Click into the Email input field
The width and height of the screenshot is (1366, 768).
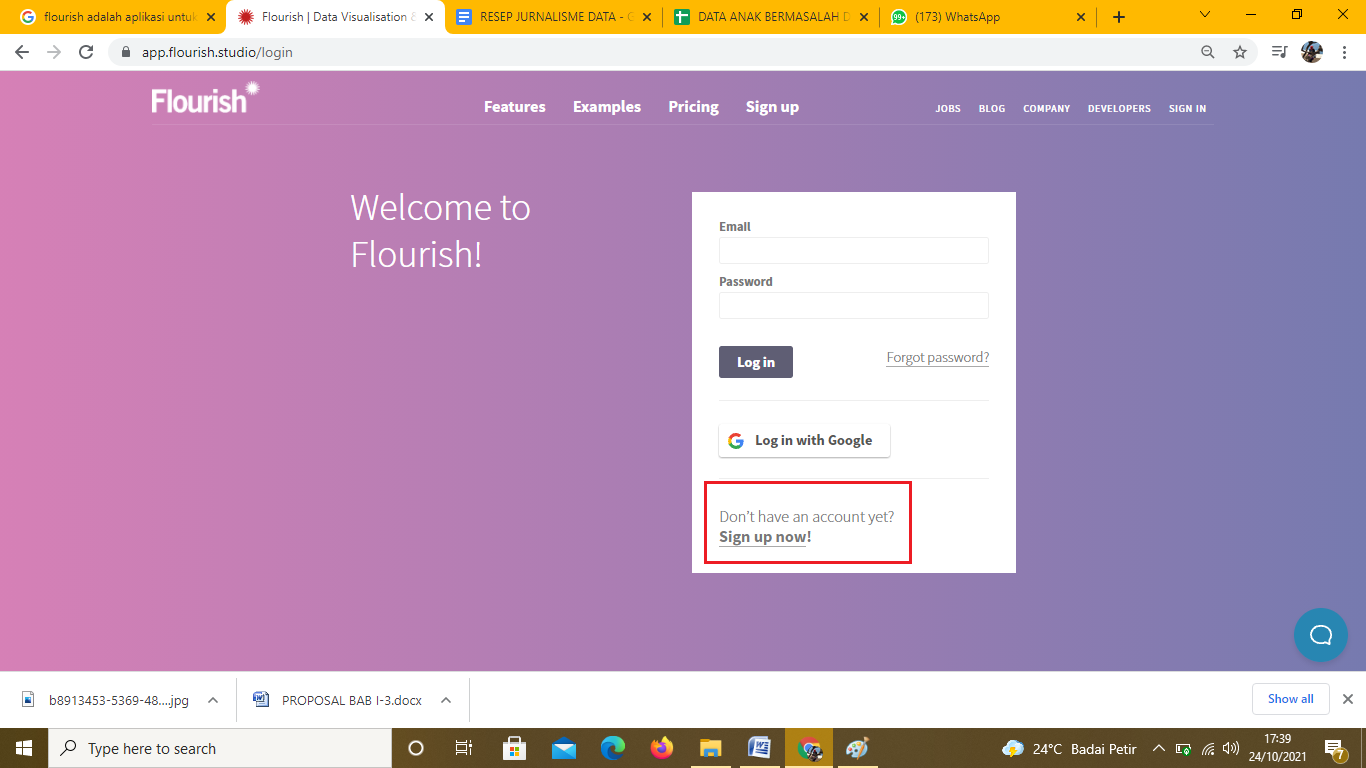[853, 251]
